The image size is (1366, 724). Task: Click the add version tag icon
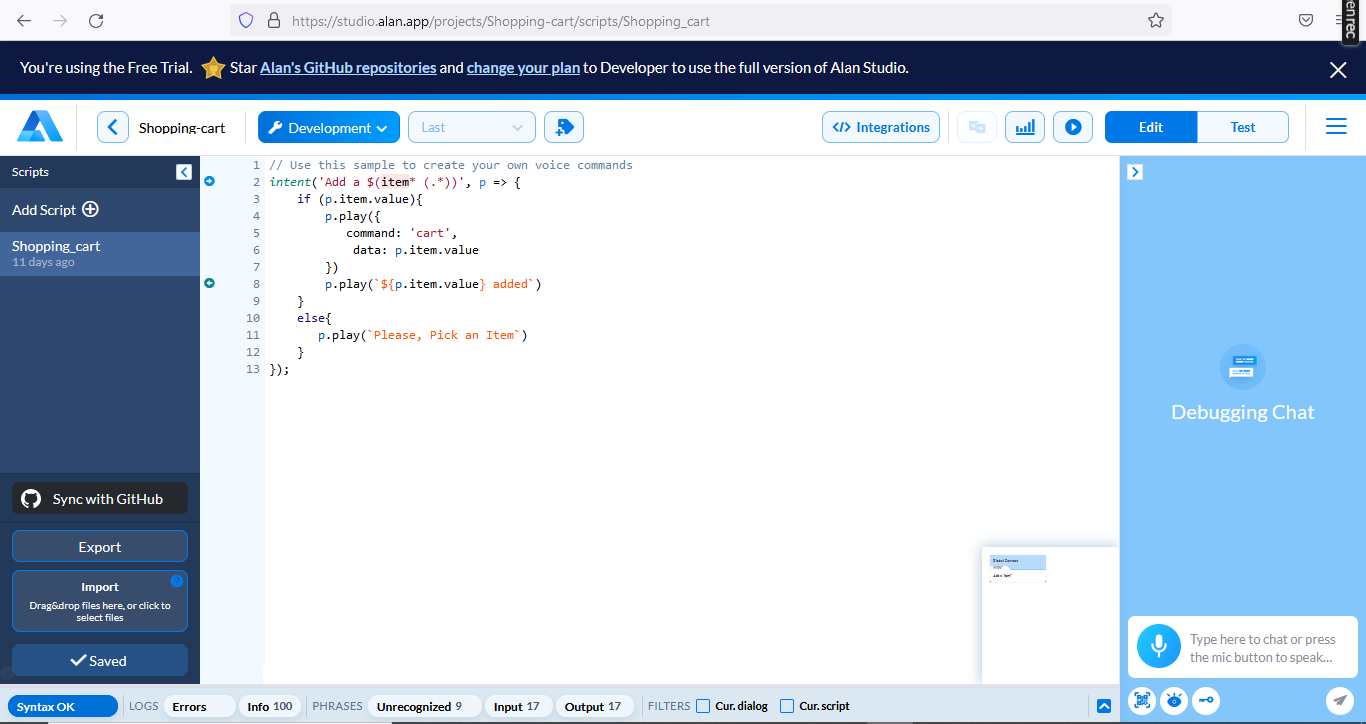point(564,127)
